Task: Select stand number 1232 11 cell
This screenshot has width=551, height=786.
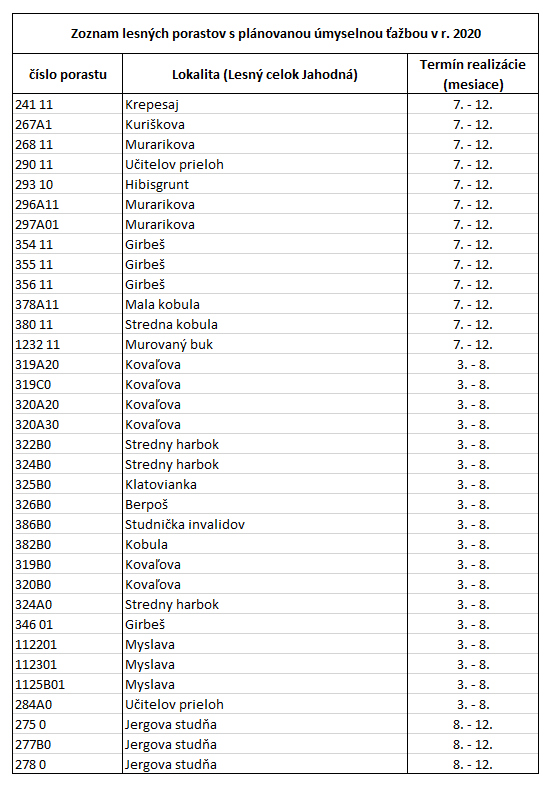Action: pos(68,344)
